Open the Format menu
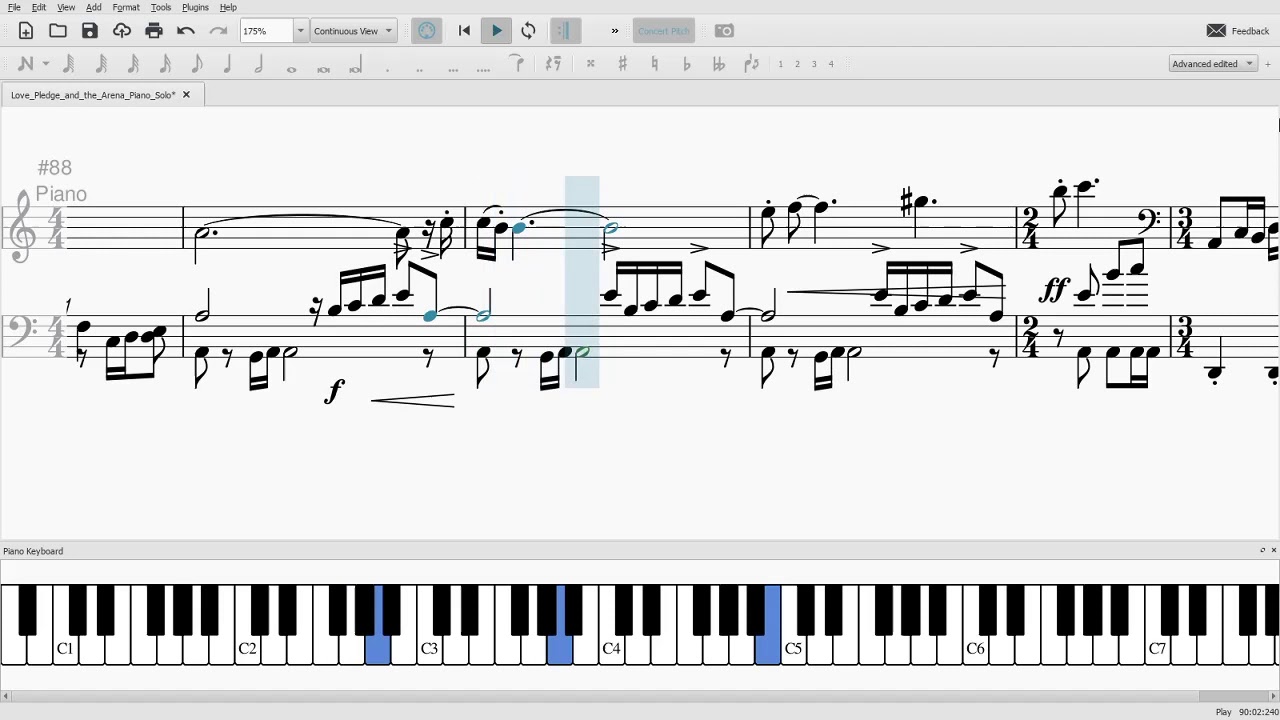1280x720 pixels. (126, 7)
